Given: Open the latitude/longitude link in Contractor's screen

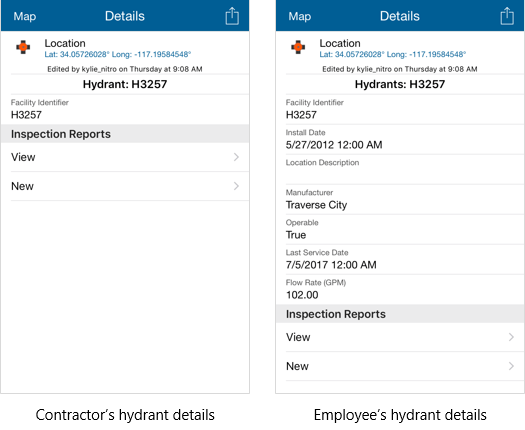Looking at the screenshot, I should (x=118, y=54).
